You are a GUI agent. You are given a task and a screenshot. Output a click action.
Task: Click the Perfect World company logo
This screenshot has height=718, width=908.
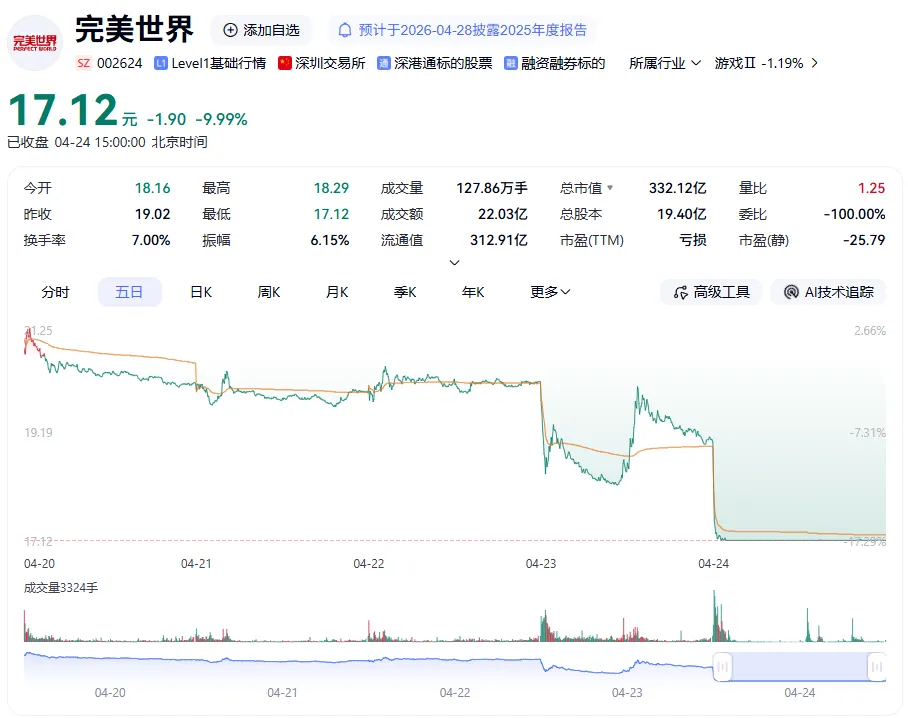35,43
